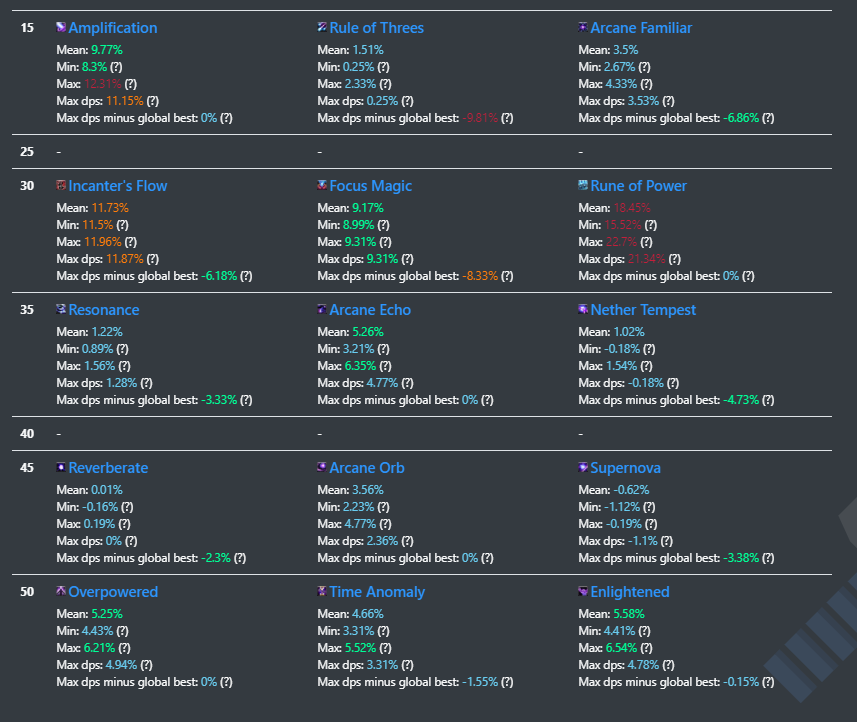Click the Amplification talent icon
Screen dimensions: 857x722
pos(61,27)
